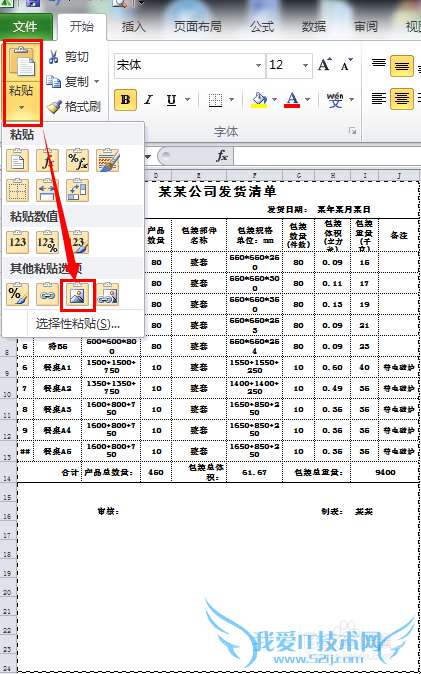Click the cell showing 0.60
Image resolution: width=421 pixels, height=674 pixels.
(332, 367)
